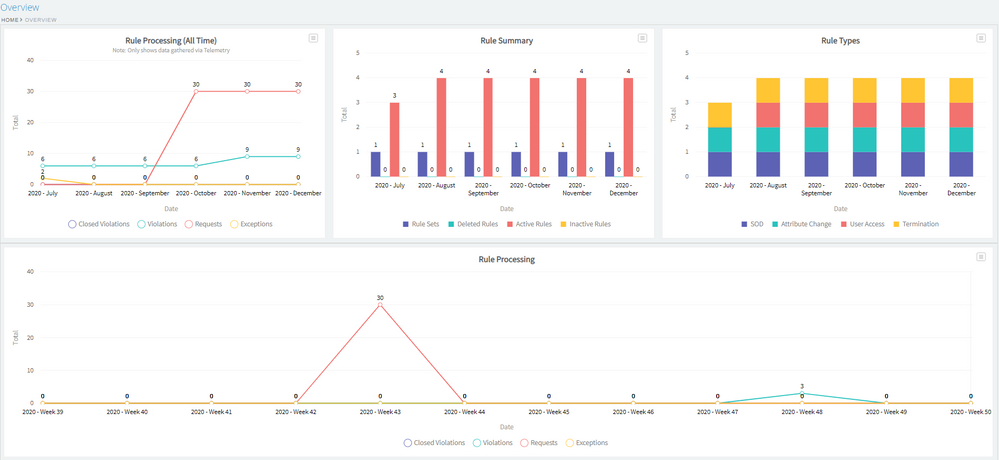Viewport: 999px width, 460px height.
Task: Select the Week 48 Violations data point
Action: [802, 394]
